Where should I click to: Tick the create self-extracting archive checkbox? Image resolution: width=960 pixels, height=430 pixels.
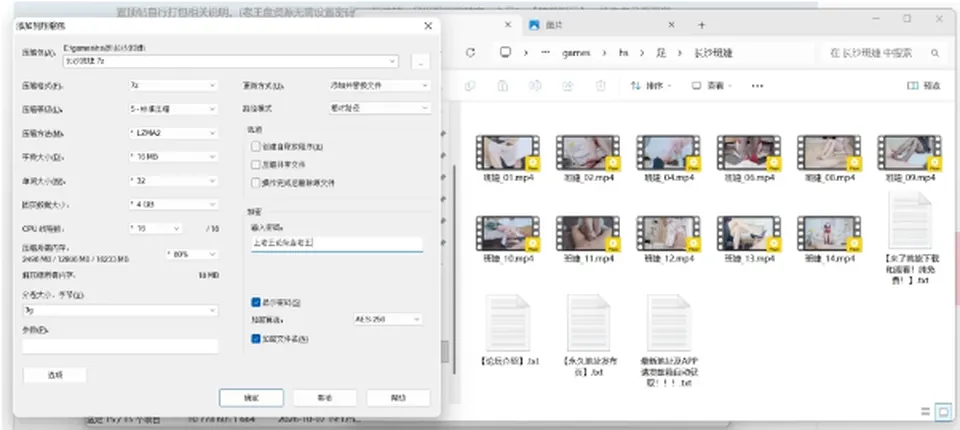(x=255, y=146)
